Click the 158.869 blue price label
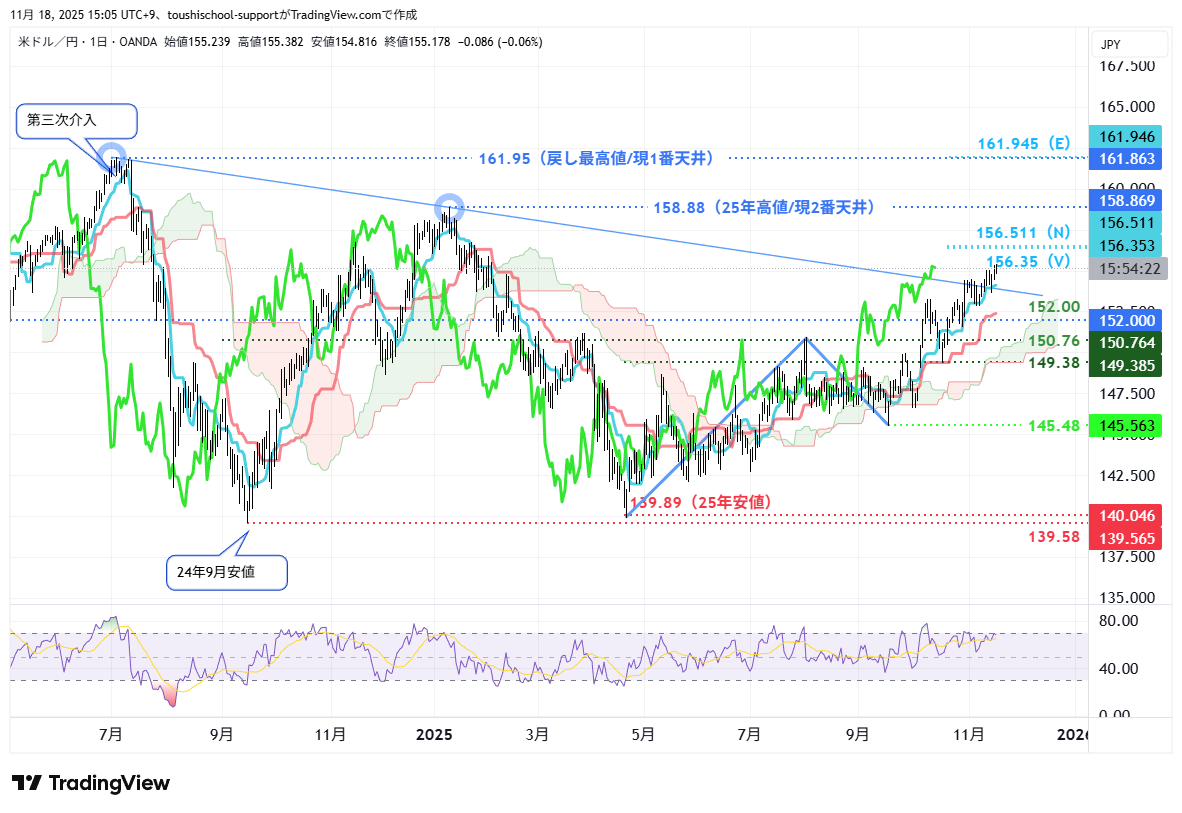 (x=1127, y=201)
